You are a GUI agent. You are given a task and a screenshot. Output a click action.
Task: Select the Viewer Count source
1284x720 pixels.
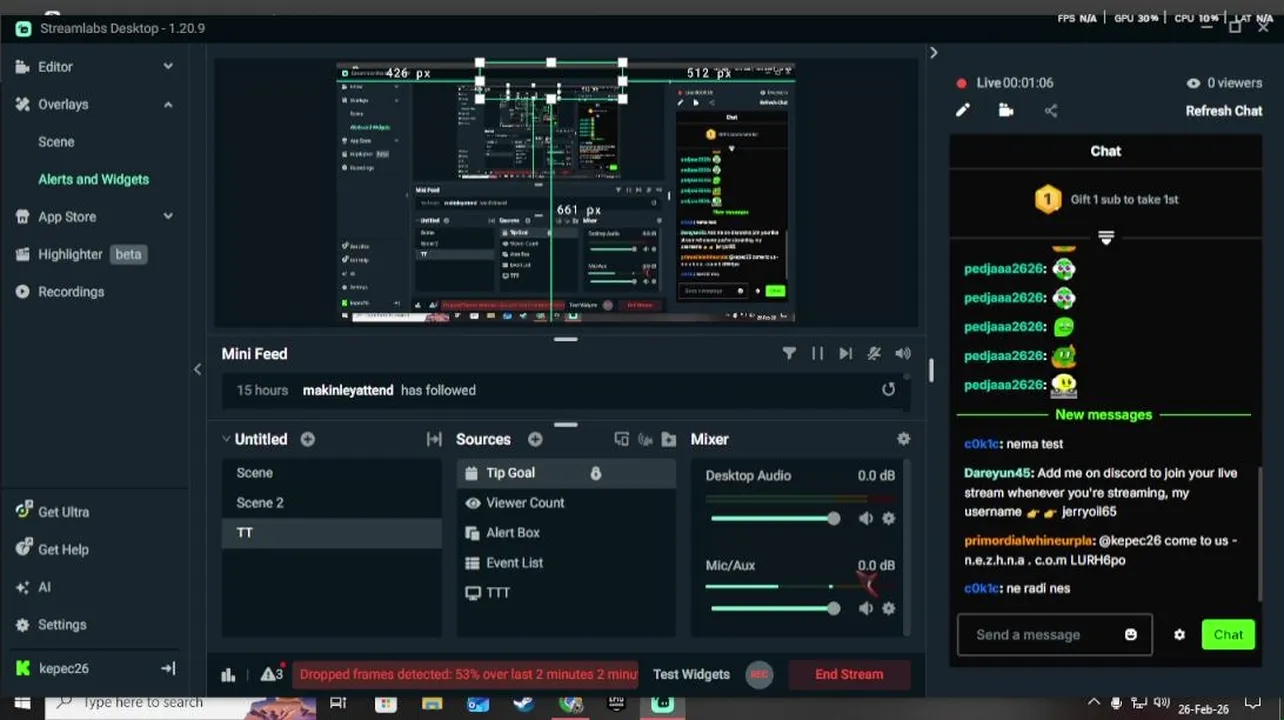click(x=566, y=503)
